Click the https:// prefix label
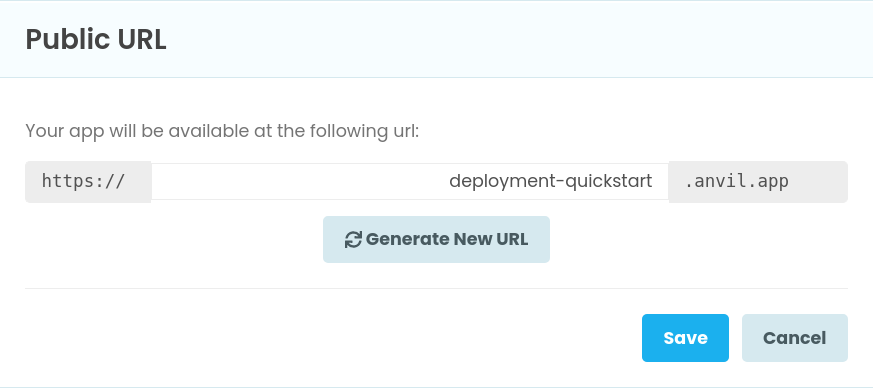Screen dimensions: 873x388 point(84,181)
